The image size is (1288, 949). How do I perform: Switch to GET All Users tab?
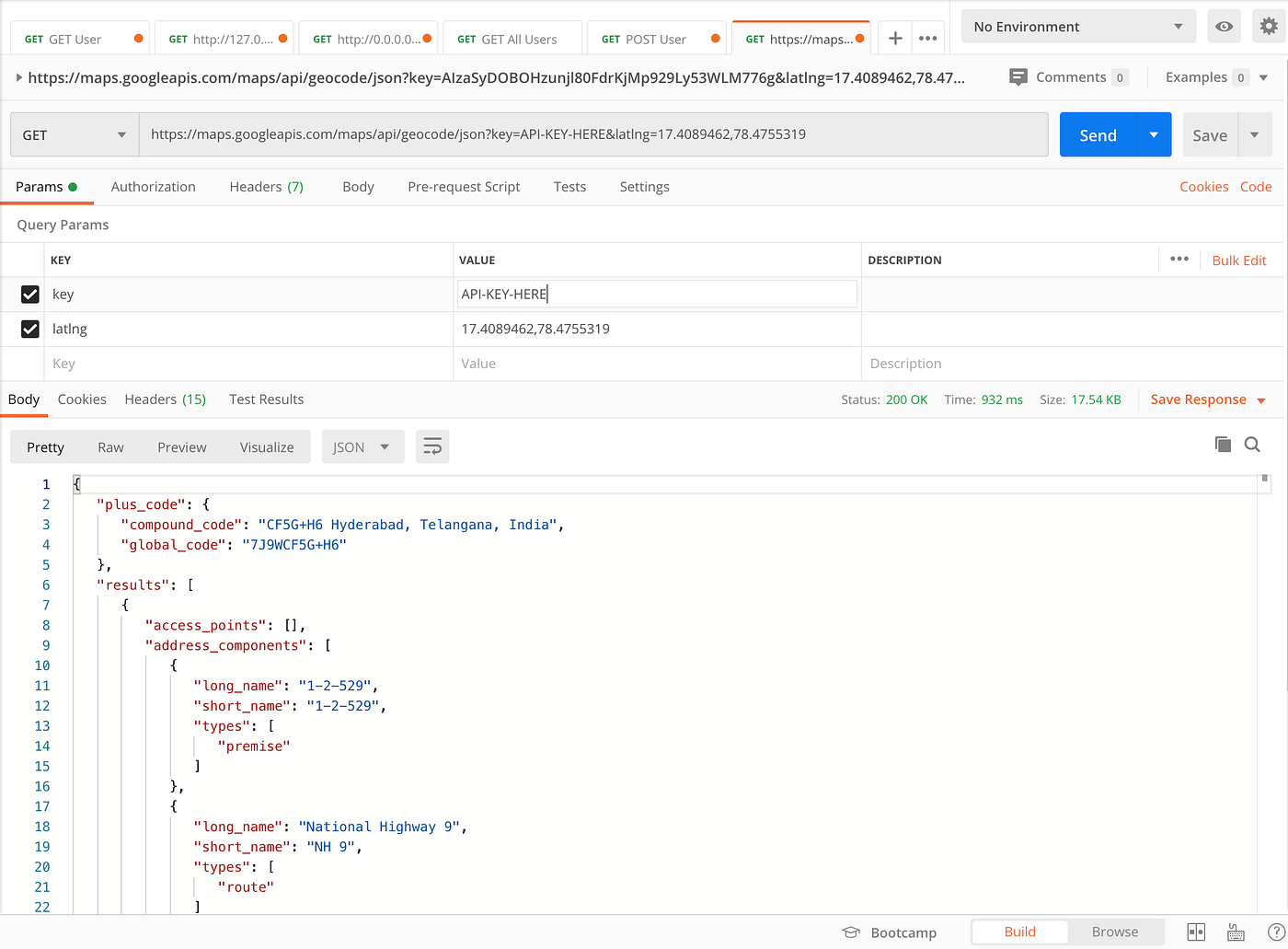point(512,40)
